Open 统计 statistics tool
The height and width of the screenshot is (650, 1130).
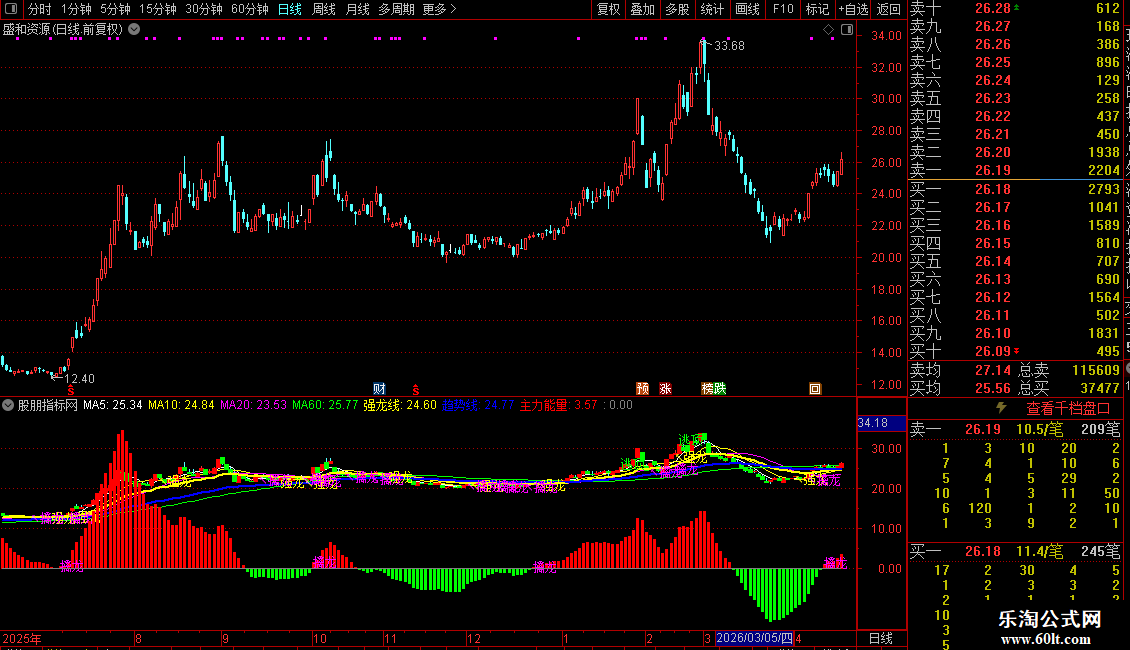pyautogui.click(x=712, y=9)
